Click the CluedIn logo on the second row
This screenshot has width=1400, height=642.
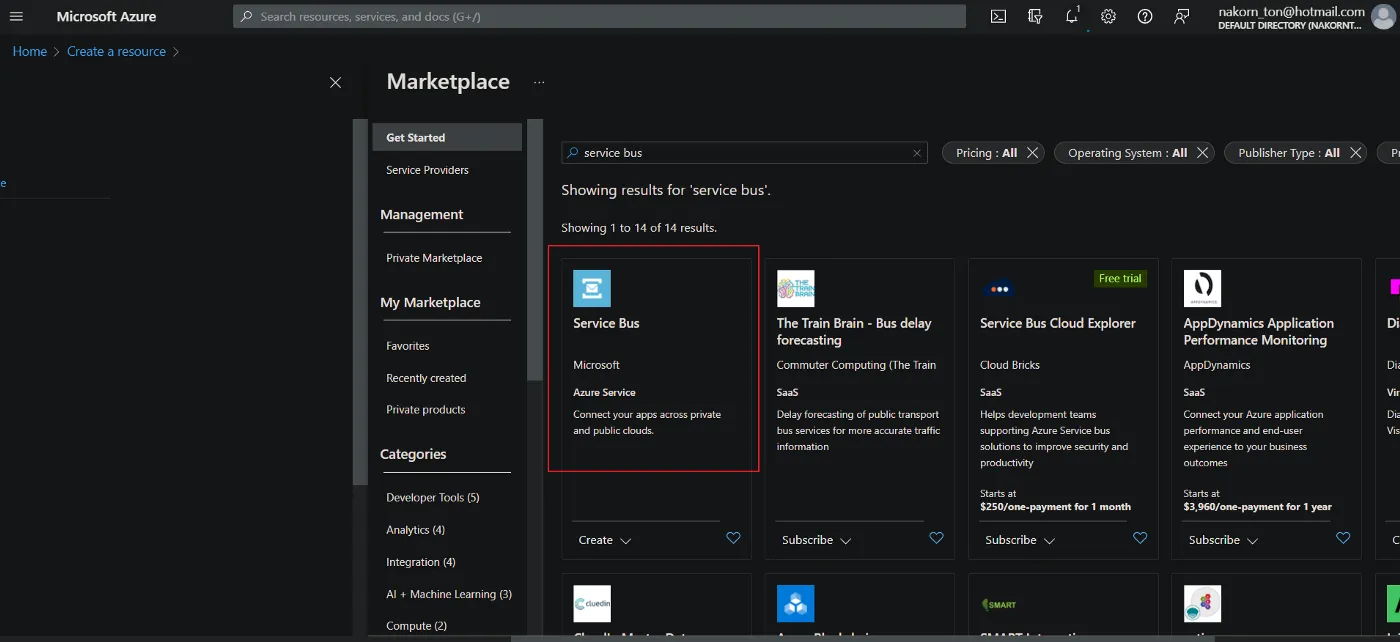click(x=592, y=604)
